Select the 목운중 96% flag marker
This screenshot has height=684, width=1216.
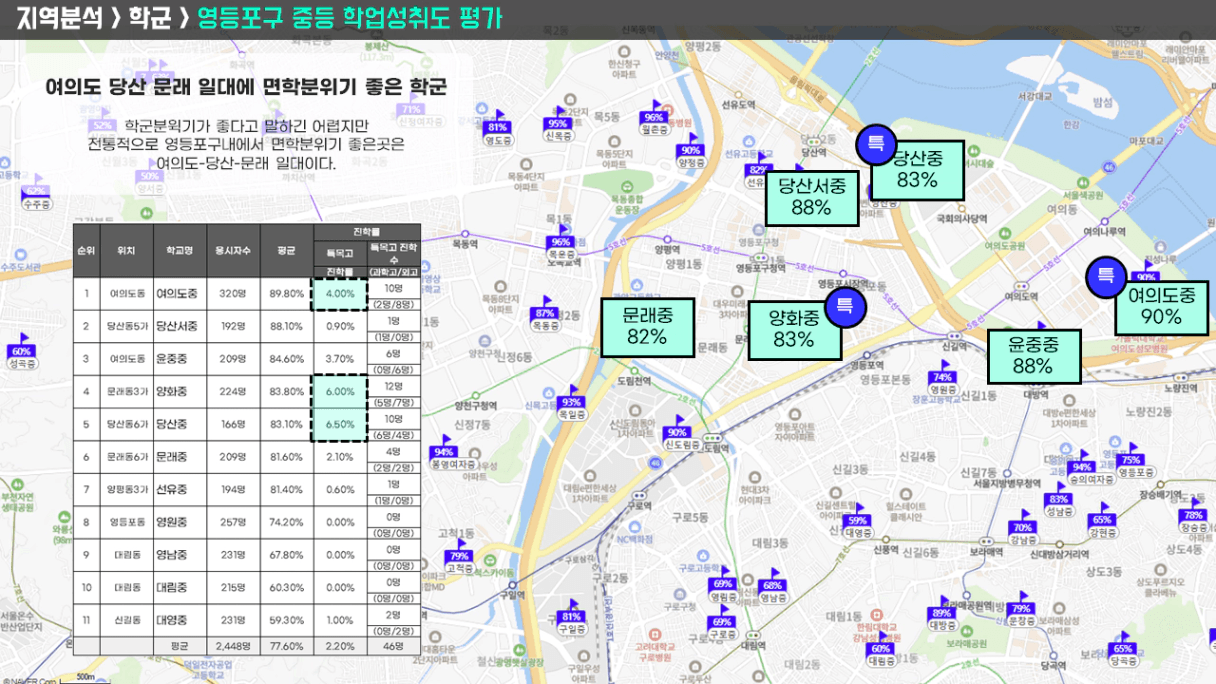point(561,243)
